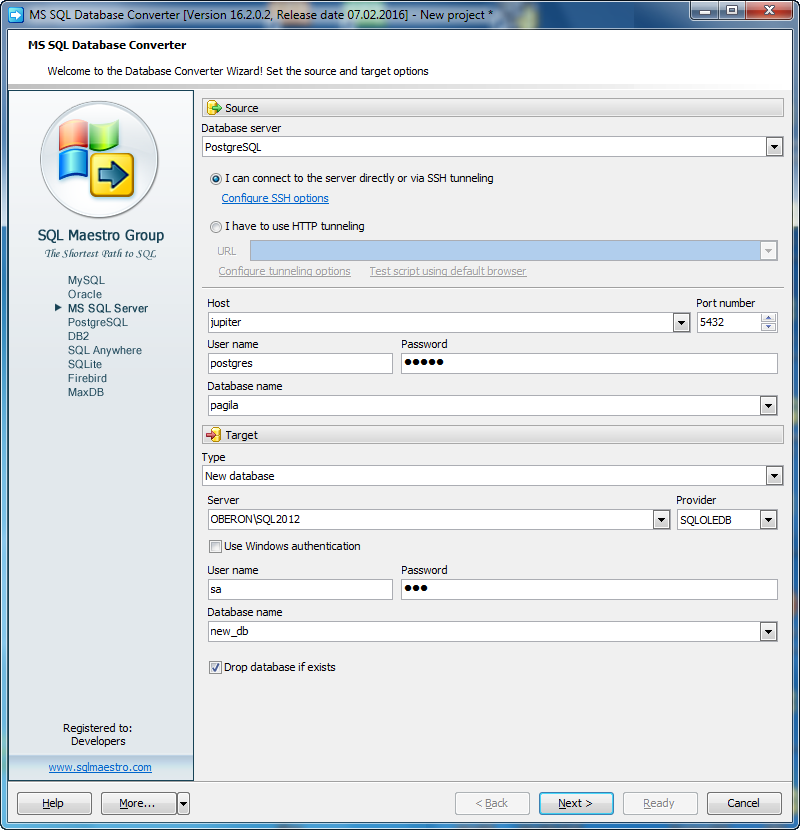Click the Source section header icon
Viewport: 800px width, 830px height.
tap(214, 108)
